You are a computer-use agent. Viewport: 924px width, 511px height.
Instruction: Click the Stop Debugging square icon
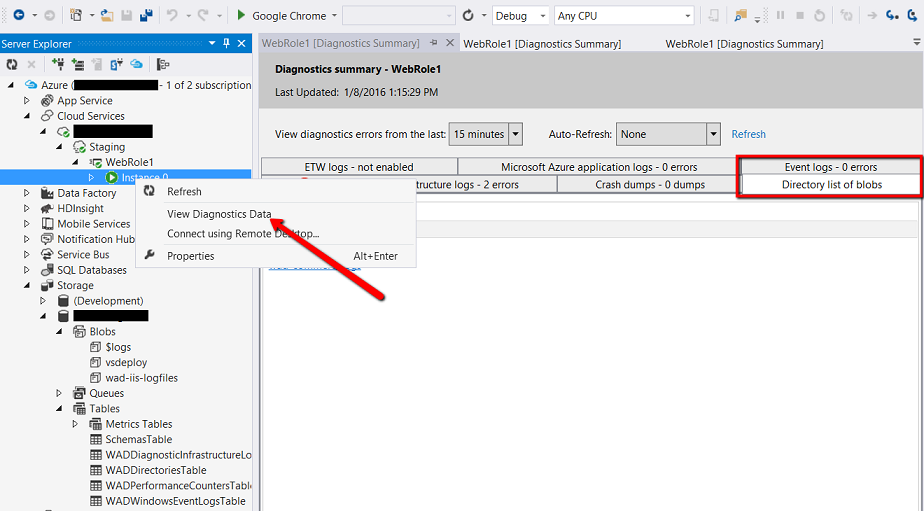tap(800, 15)
